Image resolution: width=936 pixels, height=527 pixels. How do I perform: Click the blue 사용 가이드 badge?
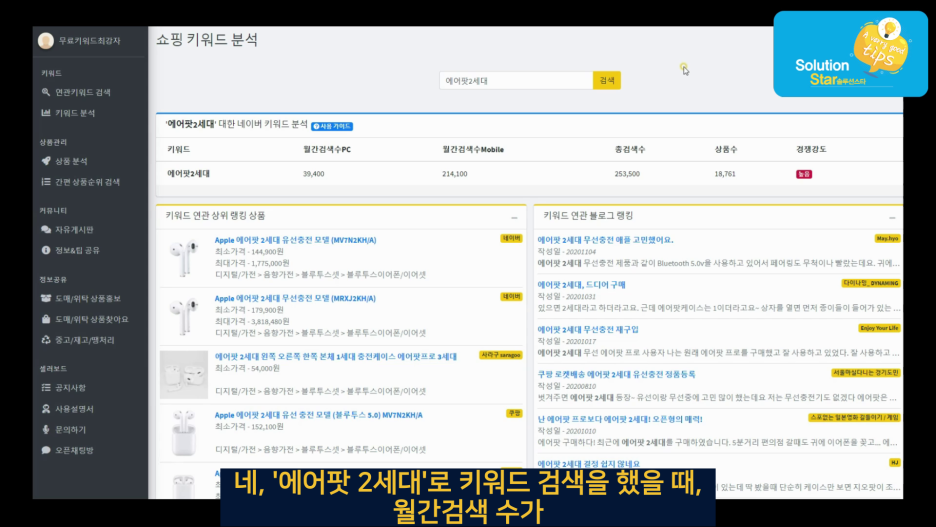332,126
